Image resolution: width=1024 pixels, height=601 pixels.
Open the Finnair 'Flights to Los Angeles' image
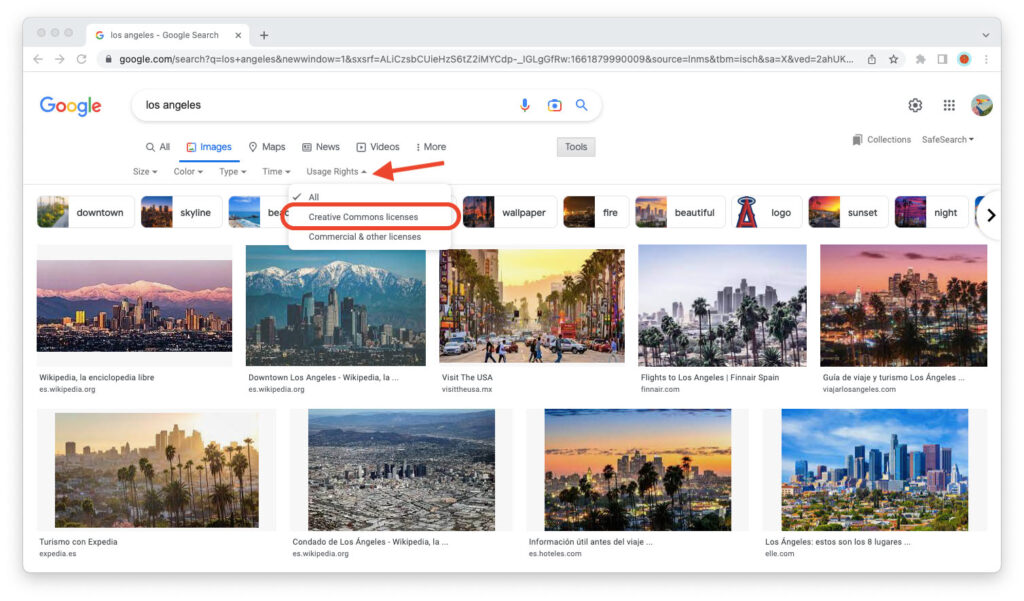pyautogui.click(x=722, y=306)
